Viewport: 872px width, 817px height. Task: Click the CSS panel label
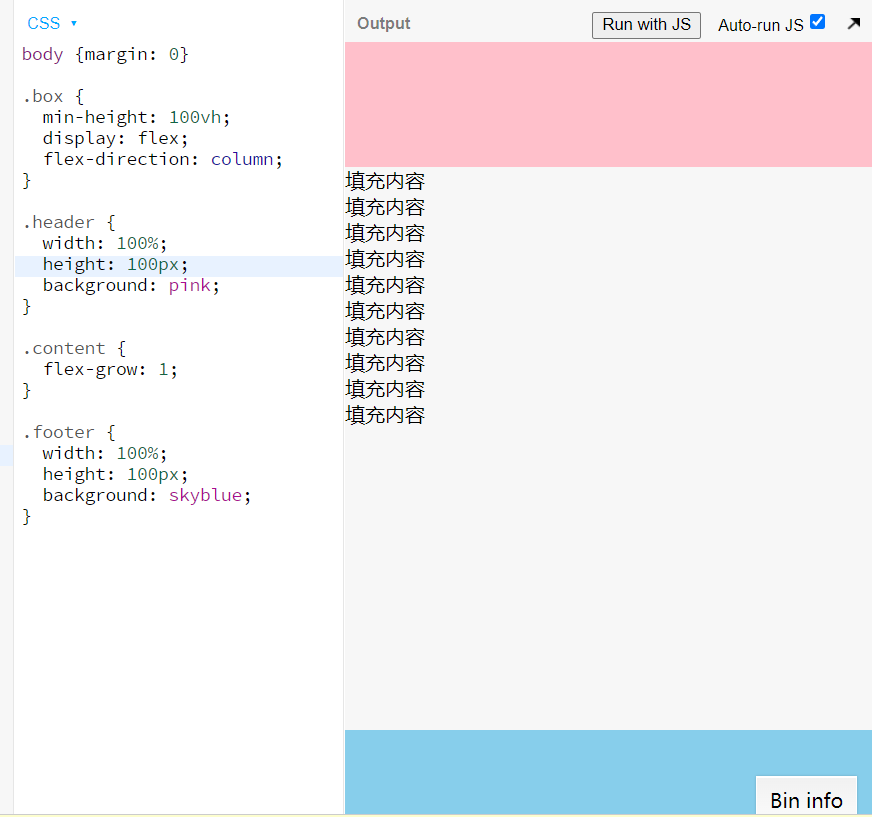coord(43,23)
